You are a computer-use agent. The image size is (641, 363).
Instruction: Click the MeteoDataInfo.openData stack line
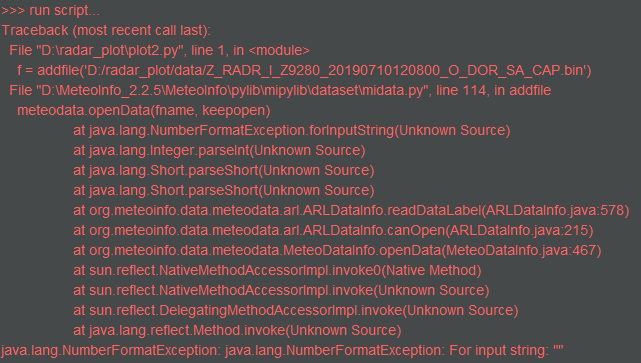[x=337, y=251]
